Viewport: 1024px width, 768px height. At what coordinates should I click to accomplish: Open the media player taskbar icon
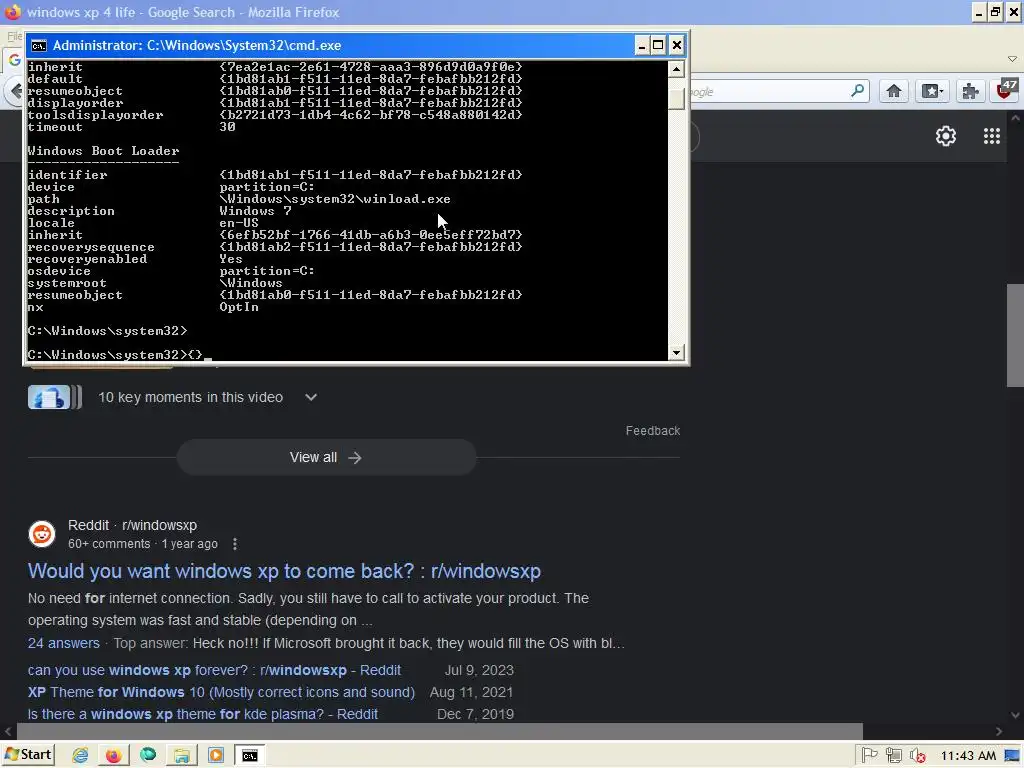point(216,756)
